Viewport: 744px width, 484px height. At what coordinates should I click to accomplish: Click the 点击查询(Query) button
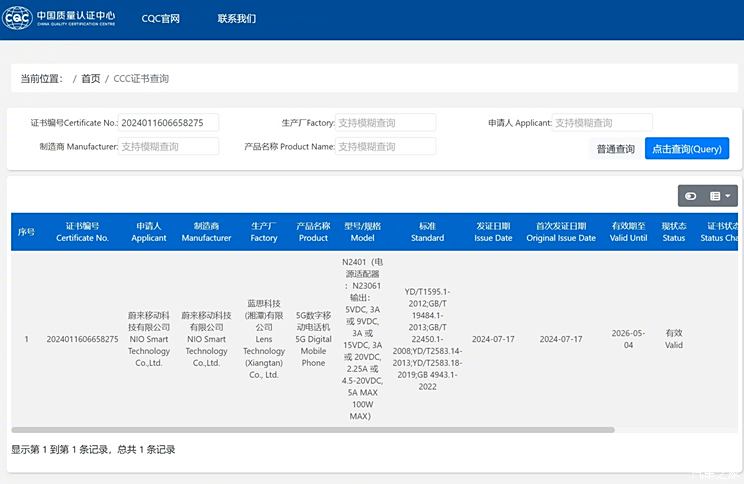[x=686, y=148]
